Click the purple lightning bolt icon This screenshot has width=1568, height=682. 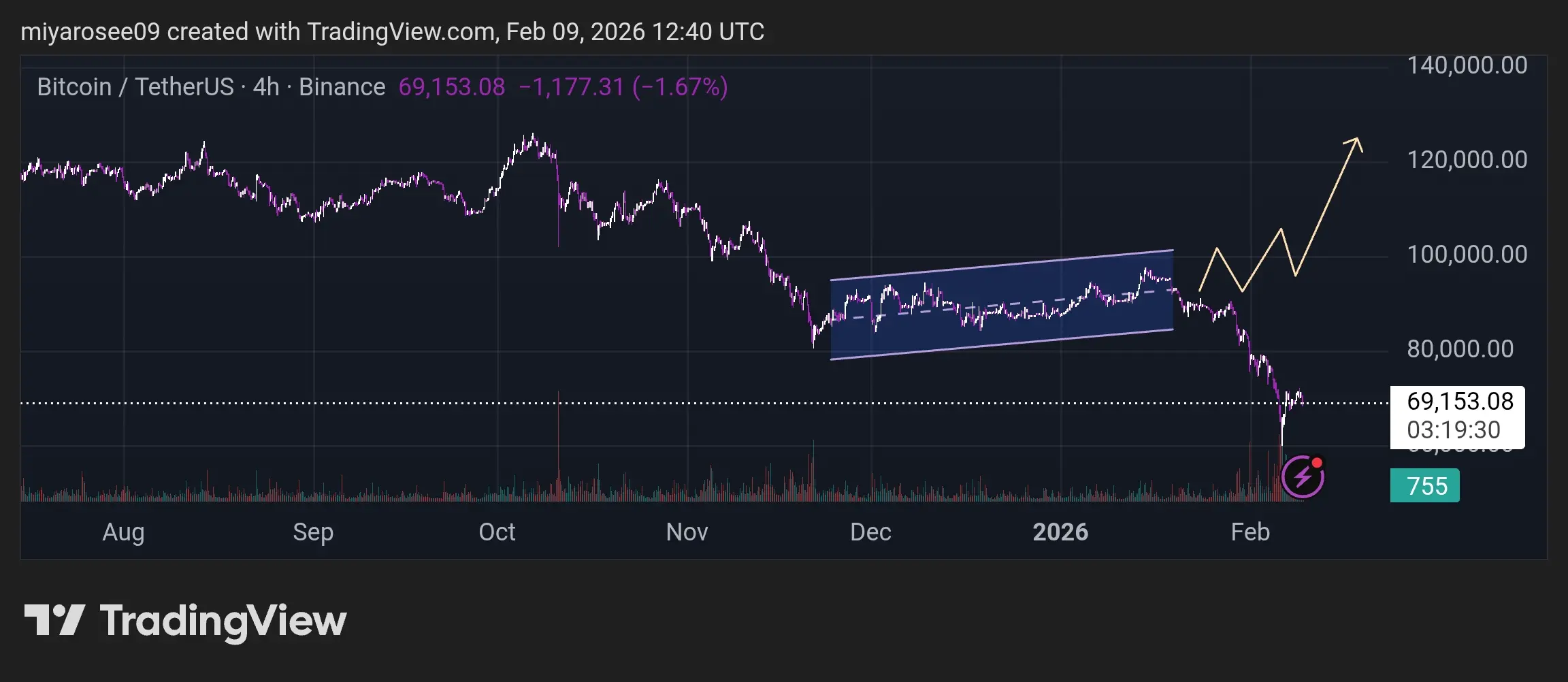point(1303,477)
